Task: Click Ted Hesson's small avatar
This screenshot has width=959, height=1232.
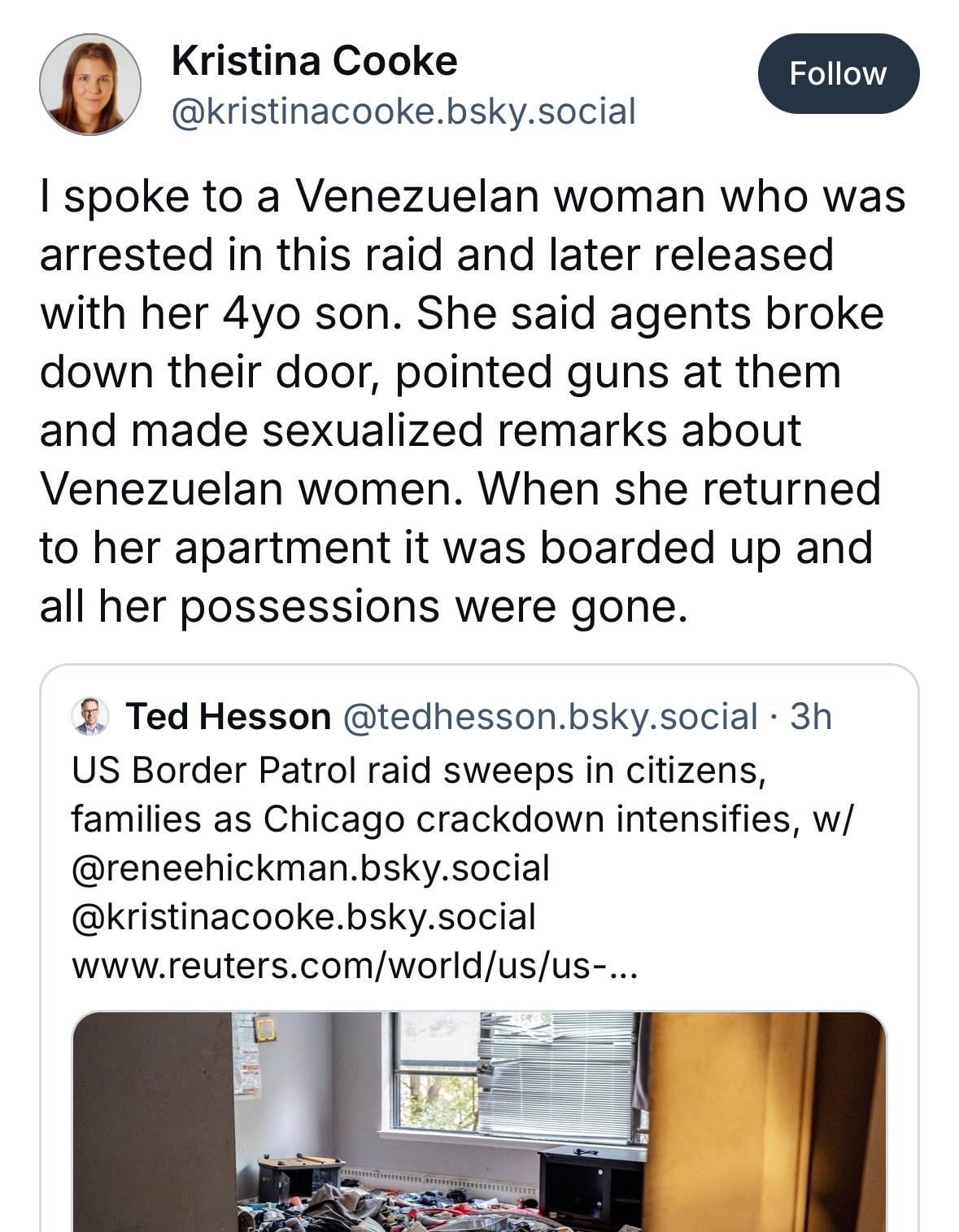Action: (90, 716)
